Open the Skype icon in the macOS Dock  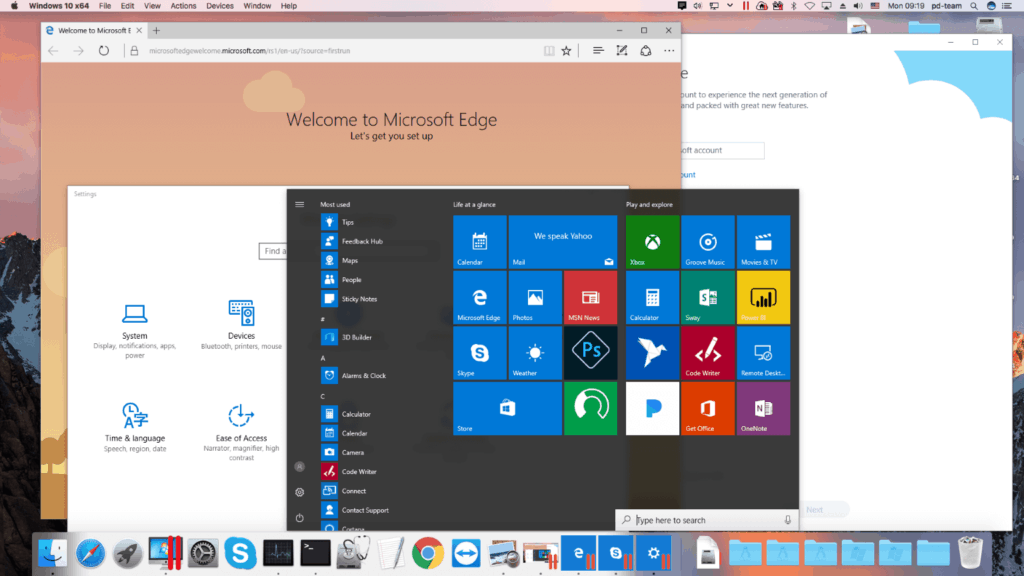click(240, 552)
